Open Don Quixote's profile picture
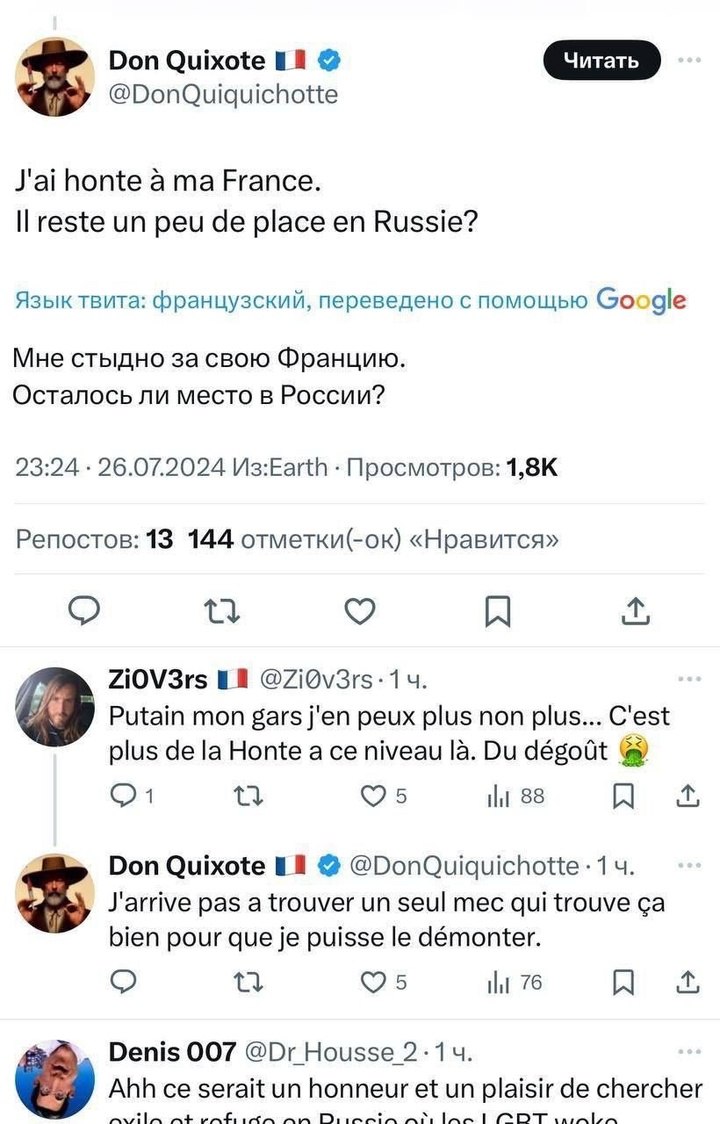 pos(56,78)
